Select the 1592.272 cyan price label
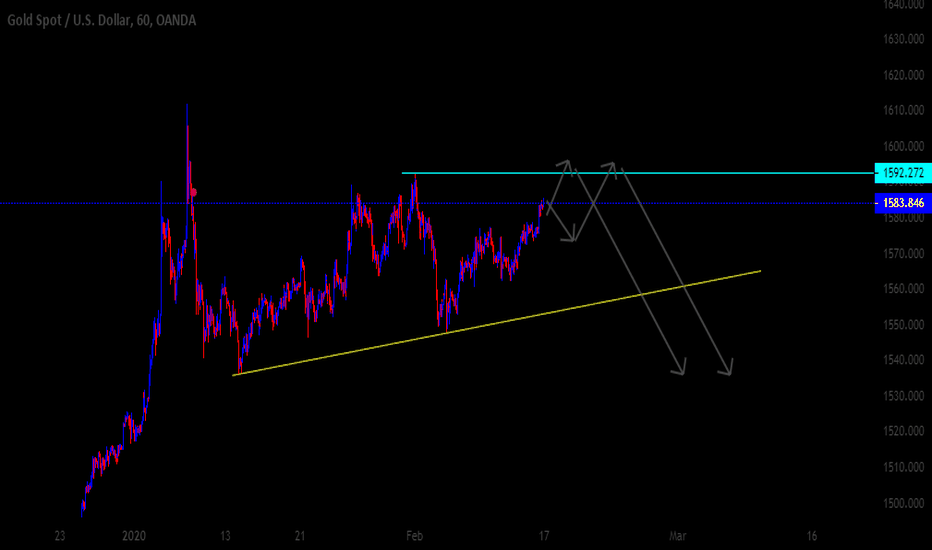The image size is (932, 550). [903, 173]
